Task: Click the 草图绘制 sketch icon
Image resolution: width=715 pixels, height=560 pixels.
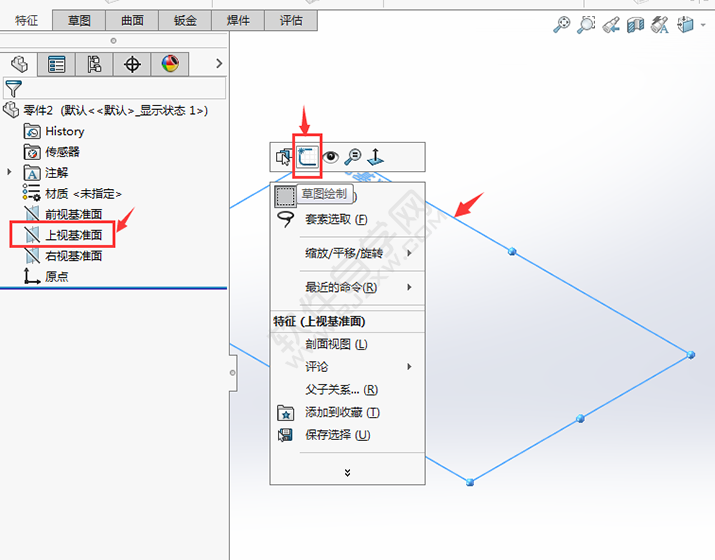Action: click(x=307, y=156)
